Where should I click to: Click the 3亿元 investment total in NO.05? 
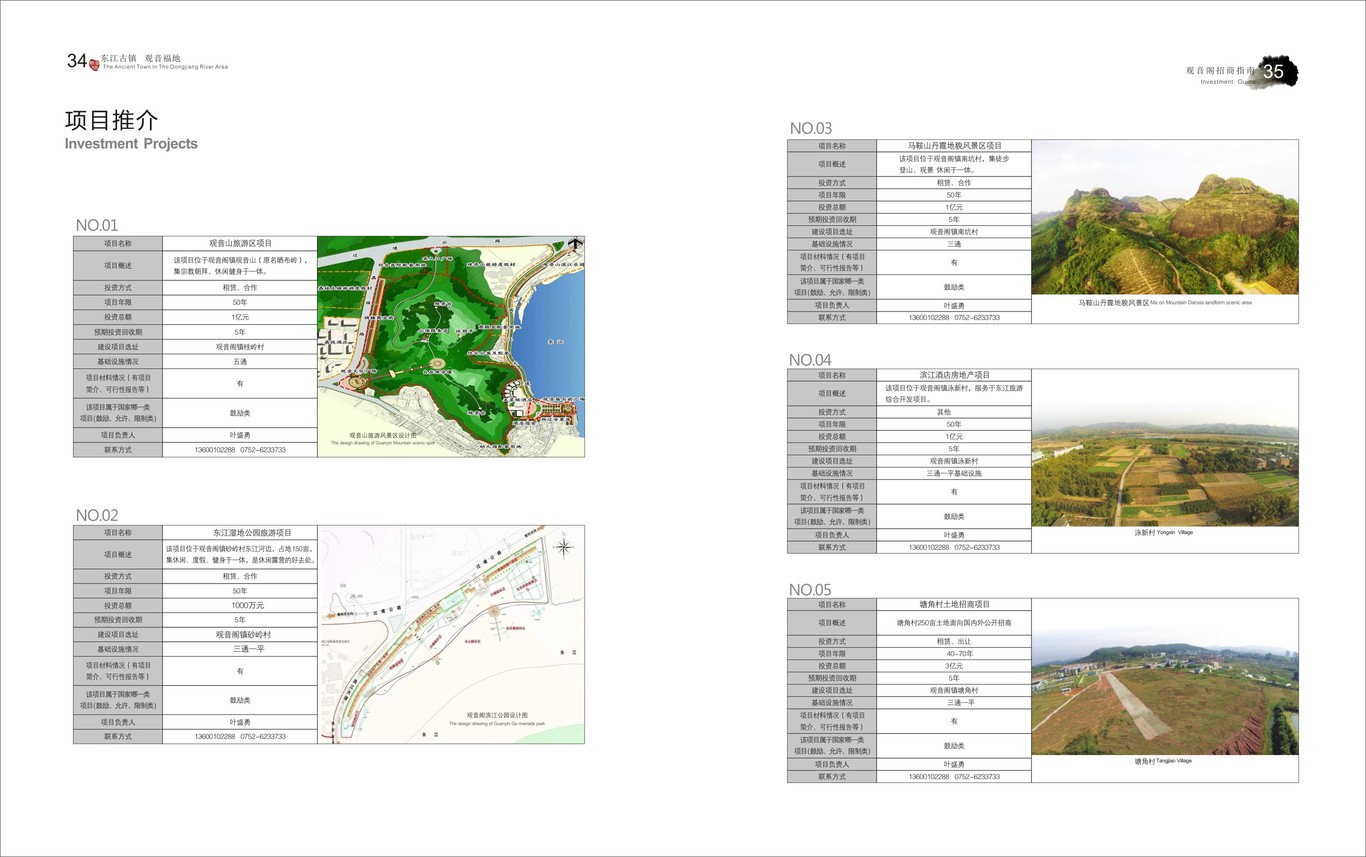coord(954,666)
